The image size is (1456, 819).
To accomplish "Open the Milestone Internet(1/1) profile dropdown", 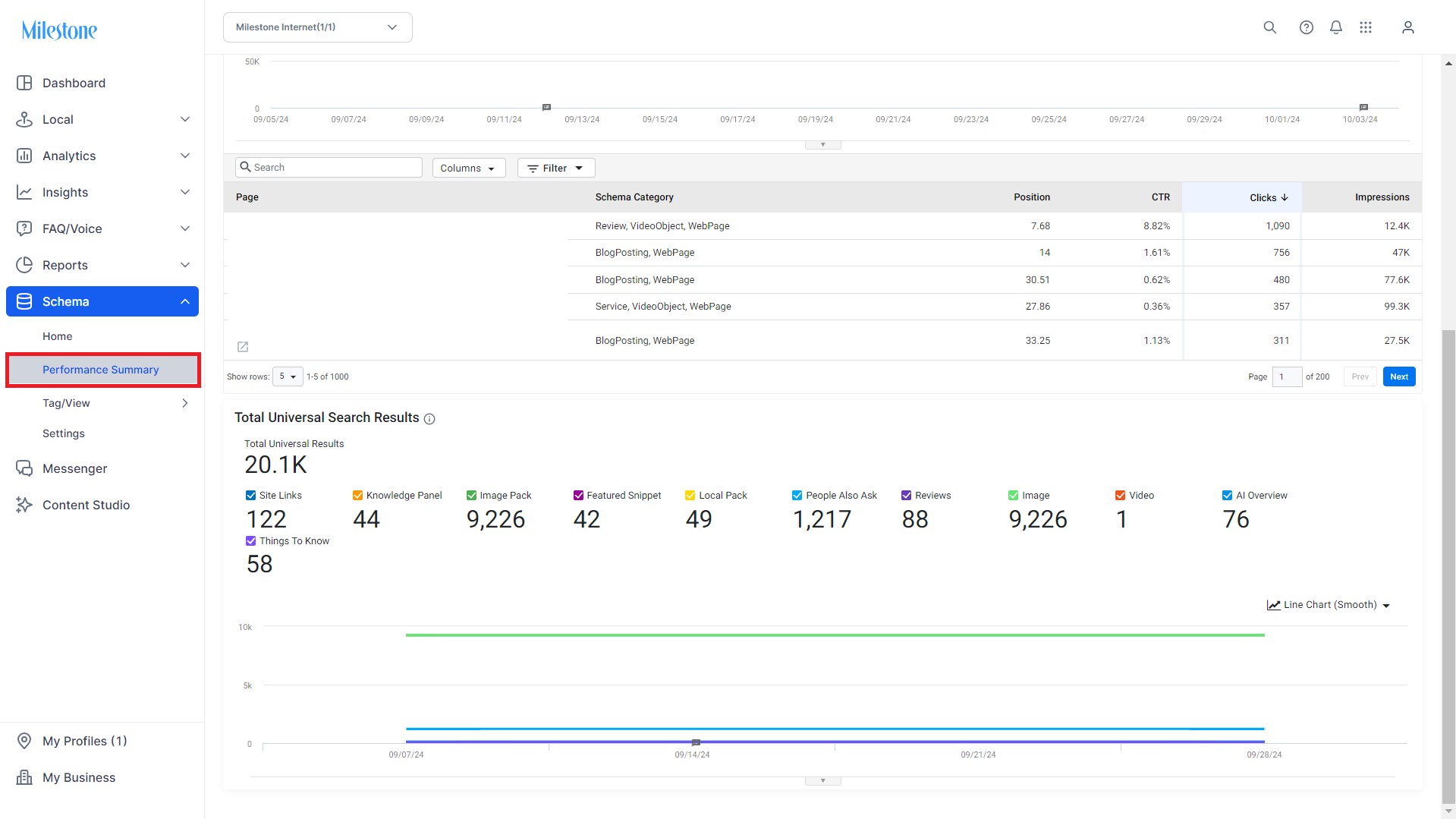I will click(x=318, y=27).
